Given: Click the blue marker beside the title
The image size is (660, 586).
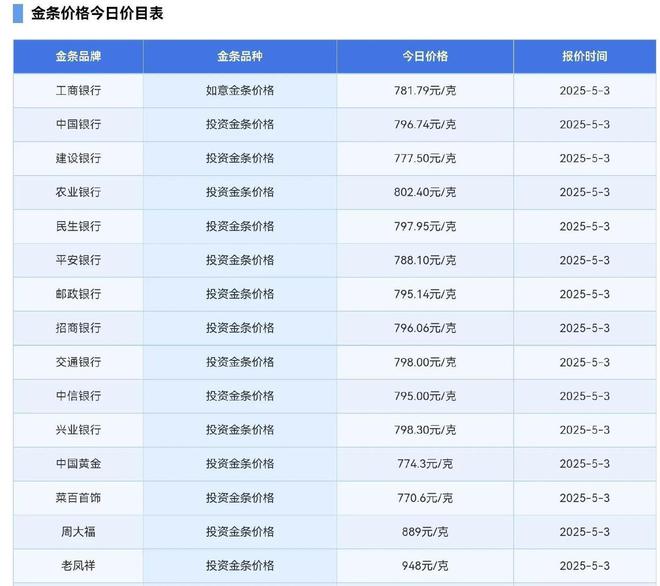Looking at the screenshot, I should click(18, 13).
